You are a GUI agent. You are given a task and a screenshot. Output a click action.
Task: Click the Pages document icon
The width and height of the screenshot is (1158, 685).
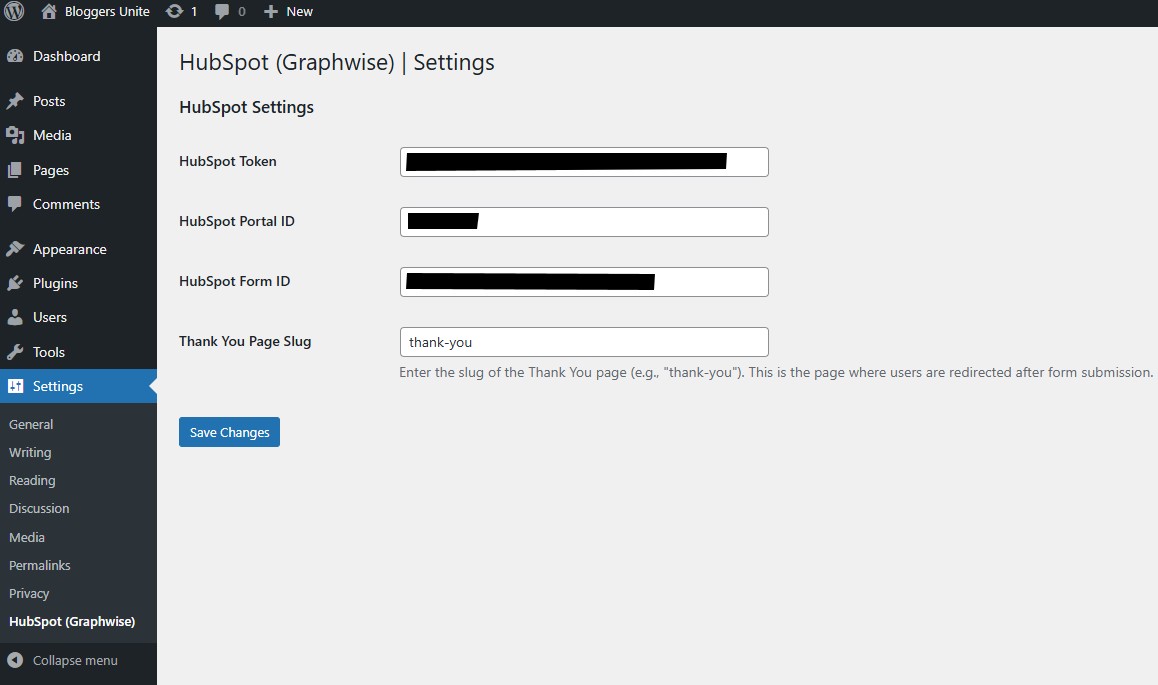click(x=15, y=171)
